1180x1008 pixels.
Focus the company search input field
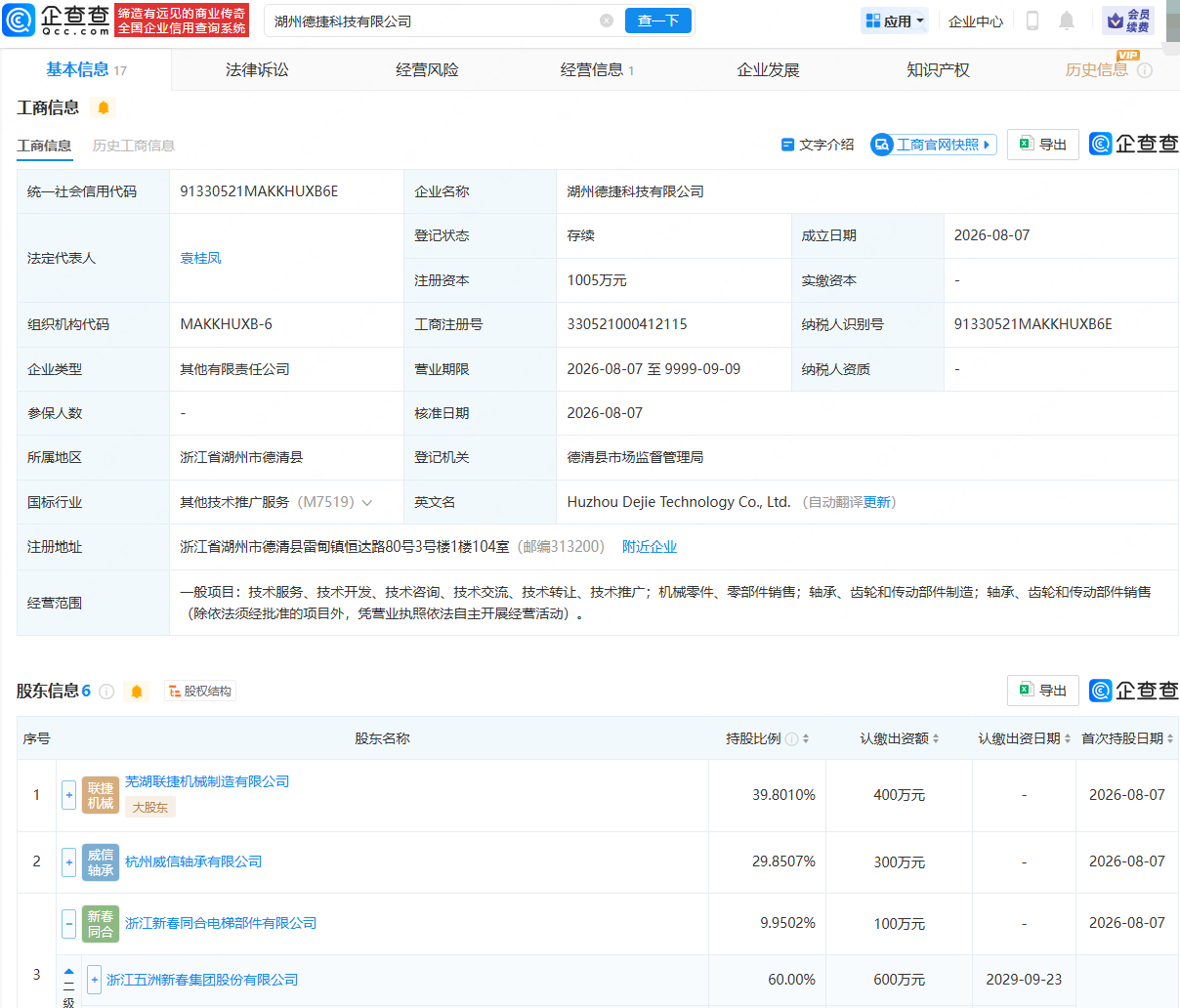(x=430, y=21)
